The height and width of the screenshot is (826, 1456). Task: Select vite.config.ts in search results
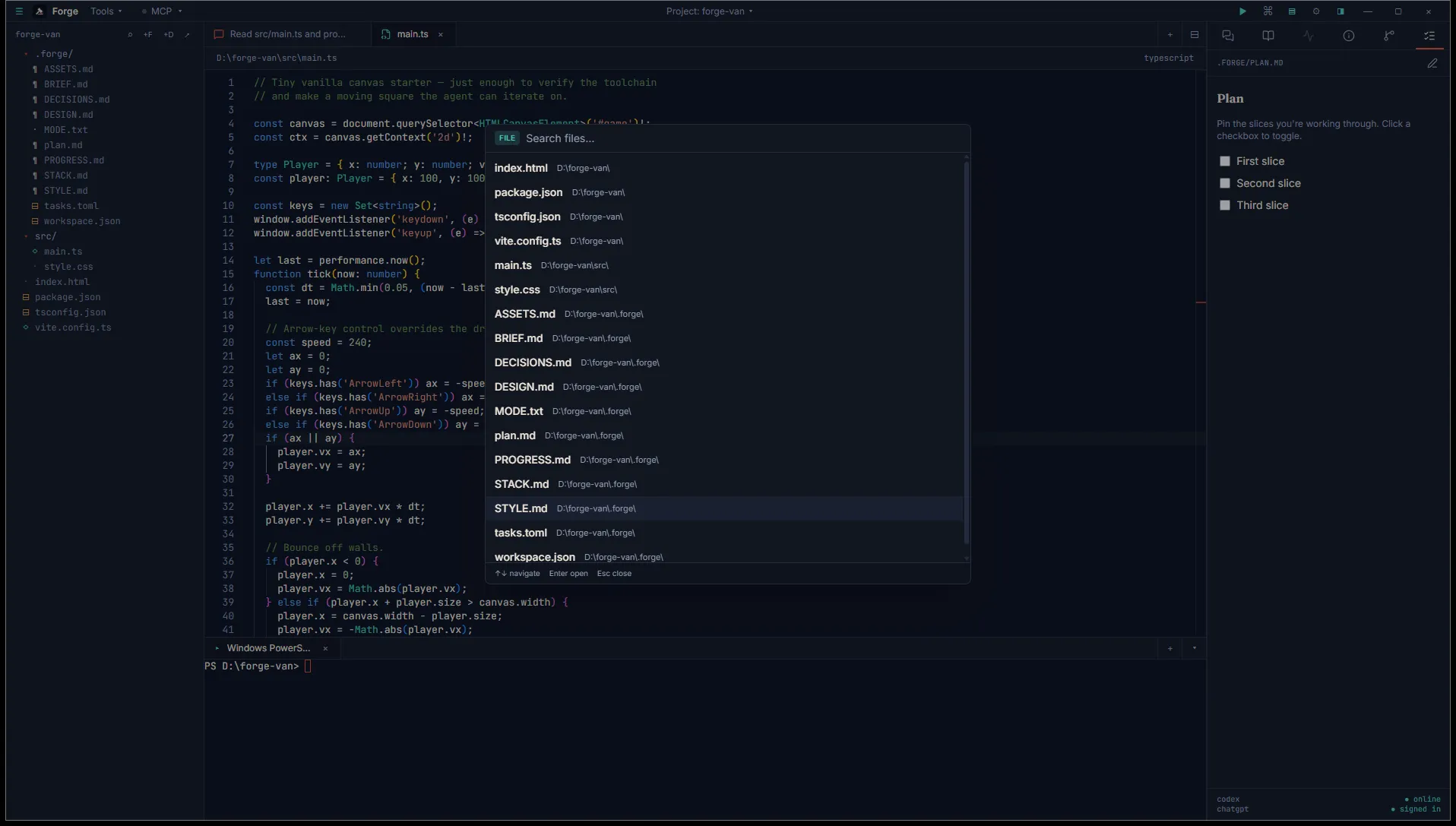(x=724, y=241)
